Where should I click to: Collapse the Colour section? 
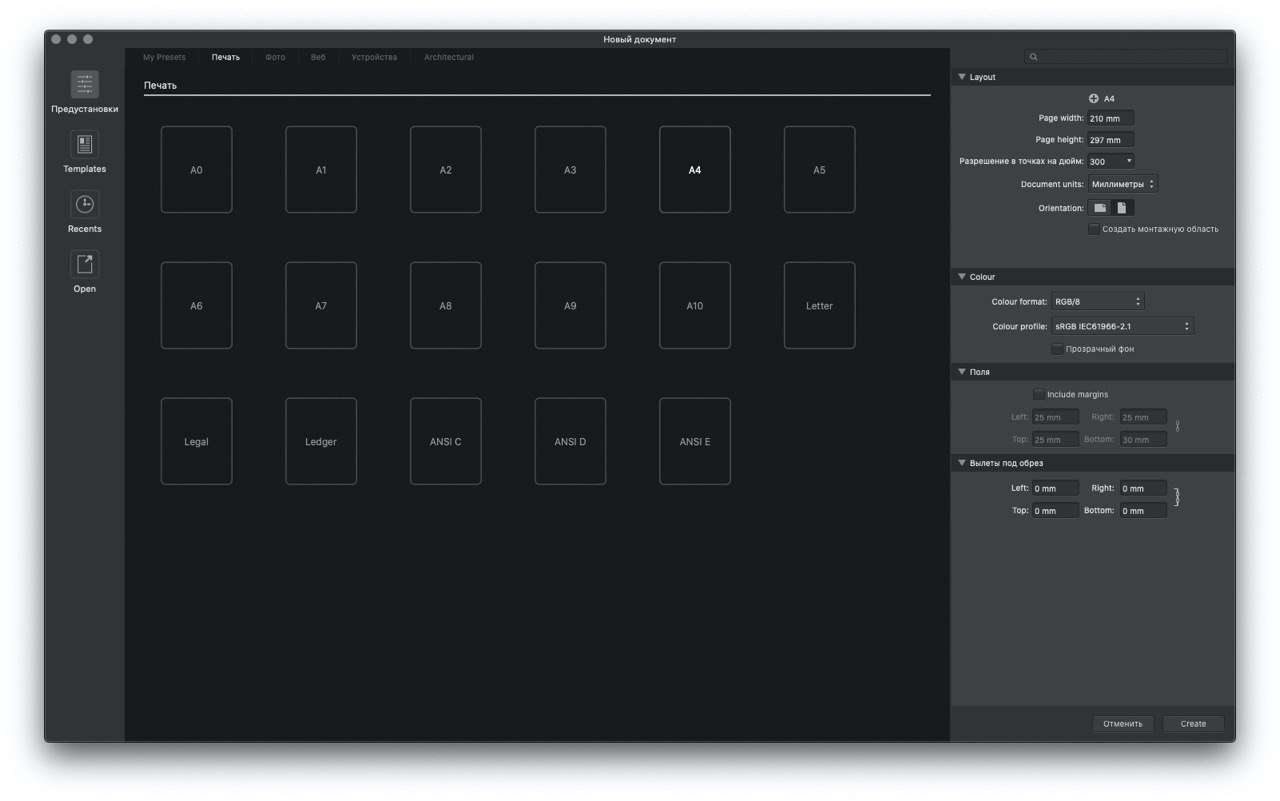[962, 276]
